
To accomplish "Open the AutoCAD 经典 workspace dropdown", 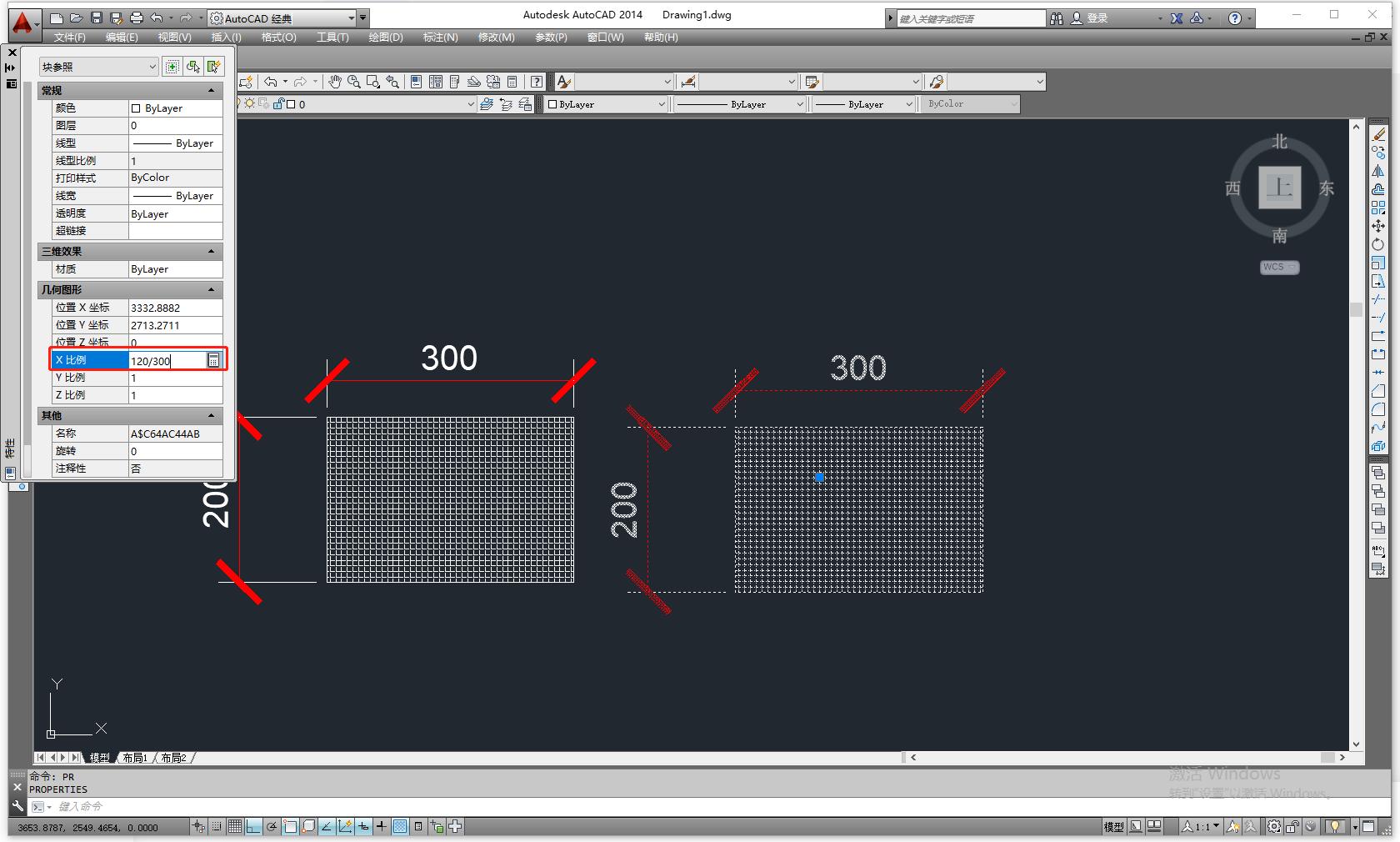I will (350, 18).
